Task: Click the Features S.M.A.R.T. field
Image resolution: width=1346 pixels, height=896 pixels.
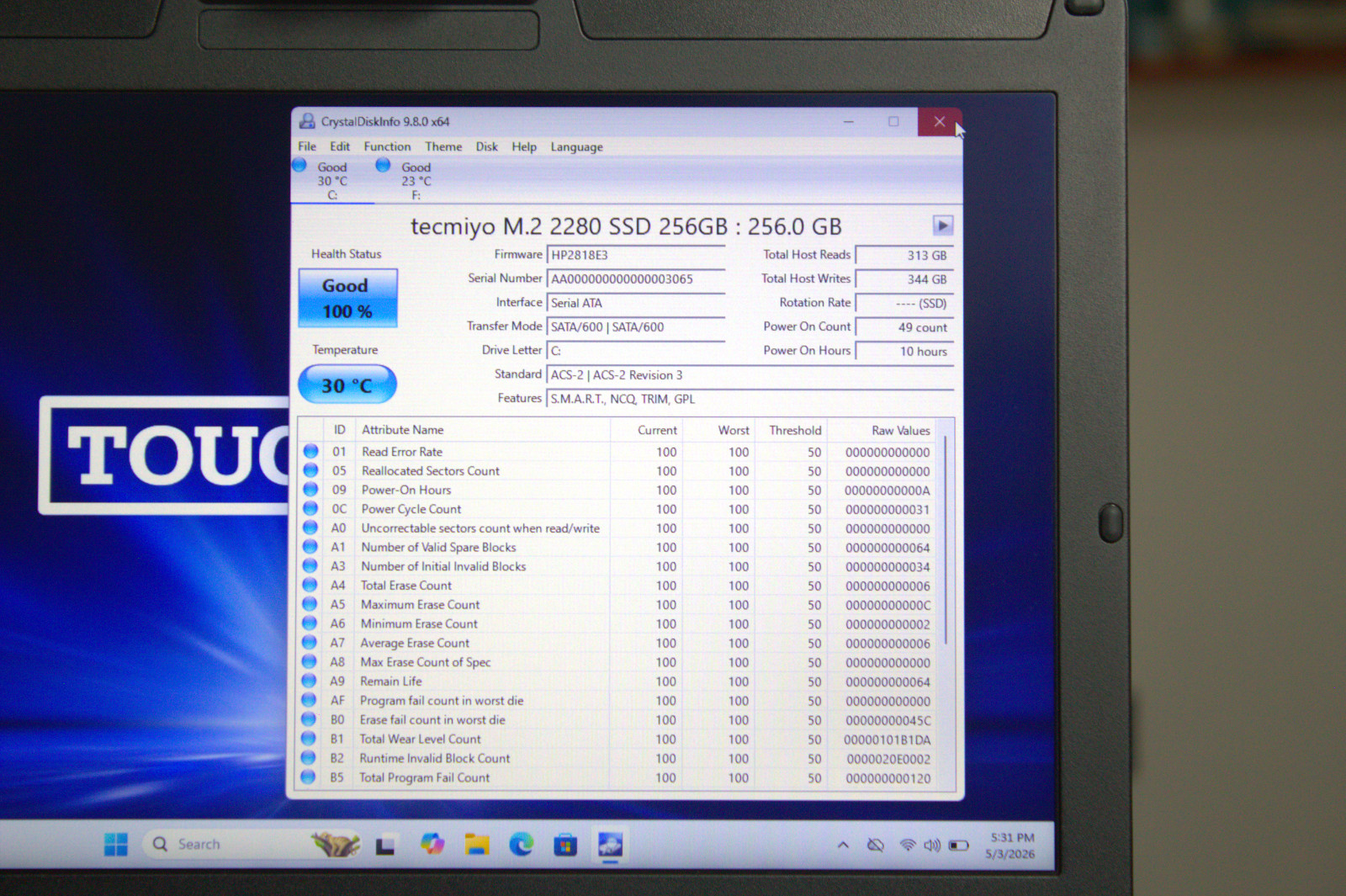Action: tap(750, 399)
